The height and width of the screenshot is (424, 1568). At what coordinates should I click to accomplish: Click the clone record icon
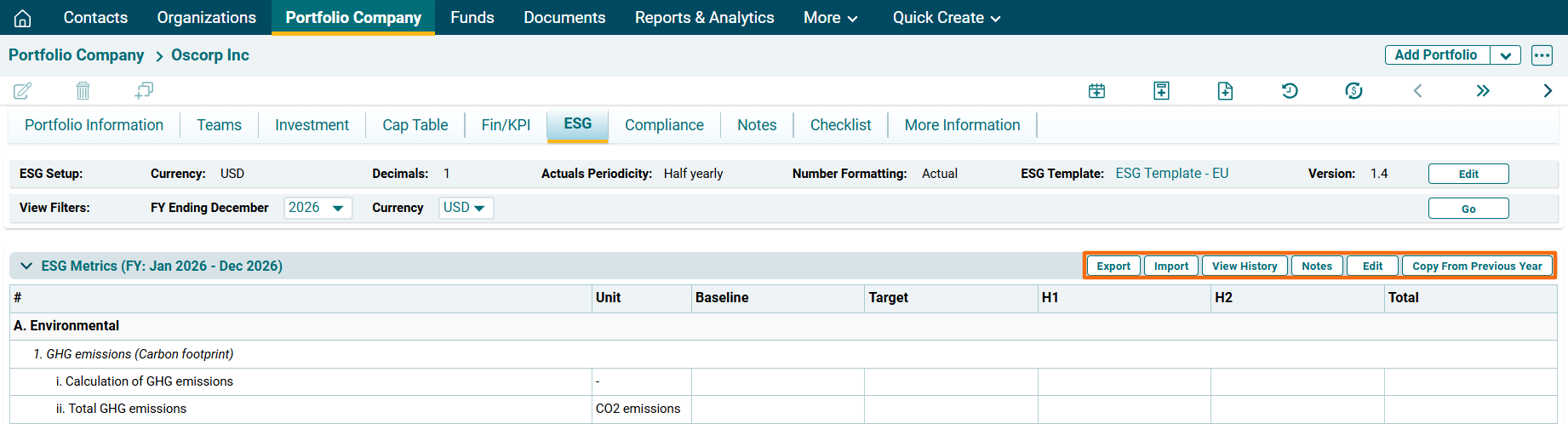tap(144, 90)
